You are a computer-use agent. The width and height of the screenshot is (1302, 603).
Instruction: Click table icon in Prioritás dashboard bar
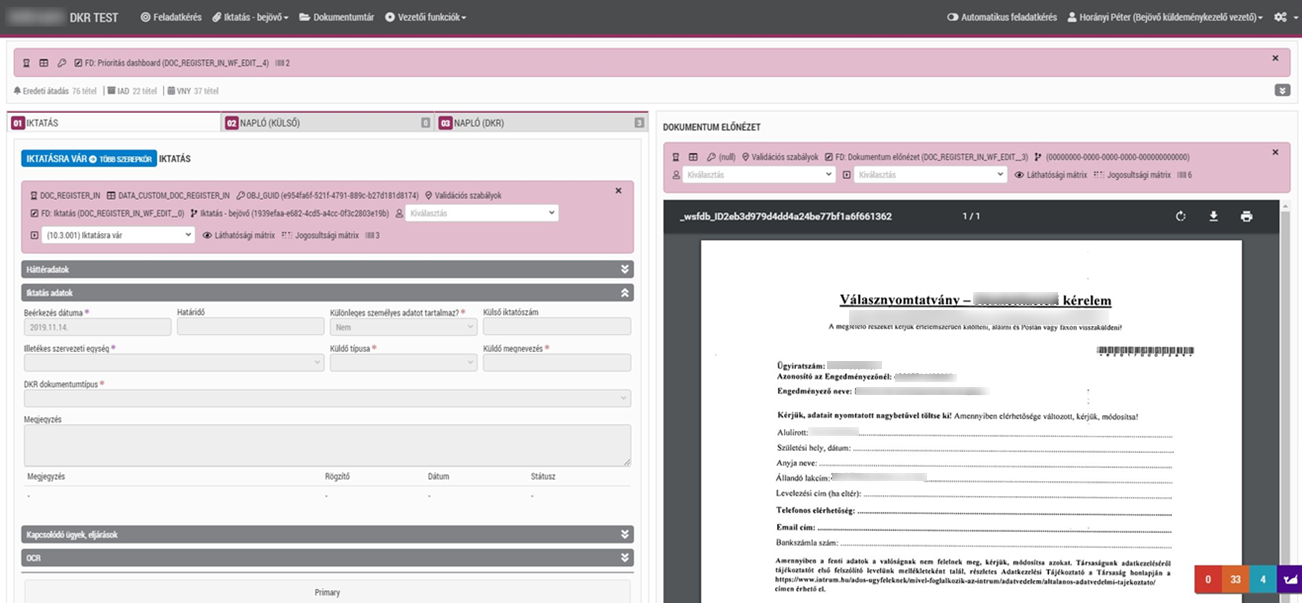[x=44, y=63]
